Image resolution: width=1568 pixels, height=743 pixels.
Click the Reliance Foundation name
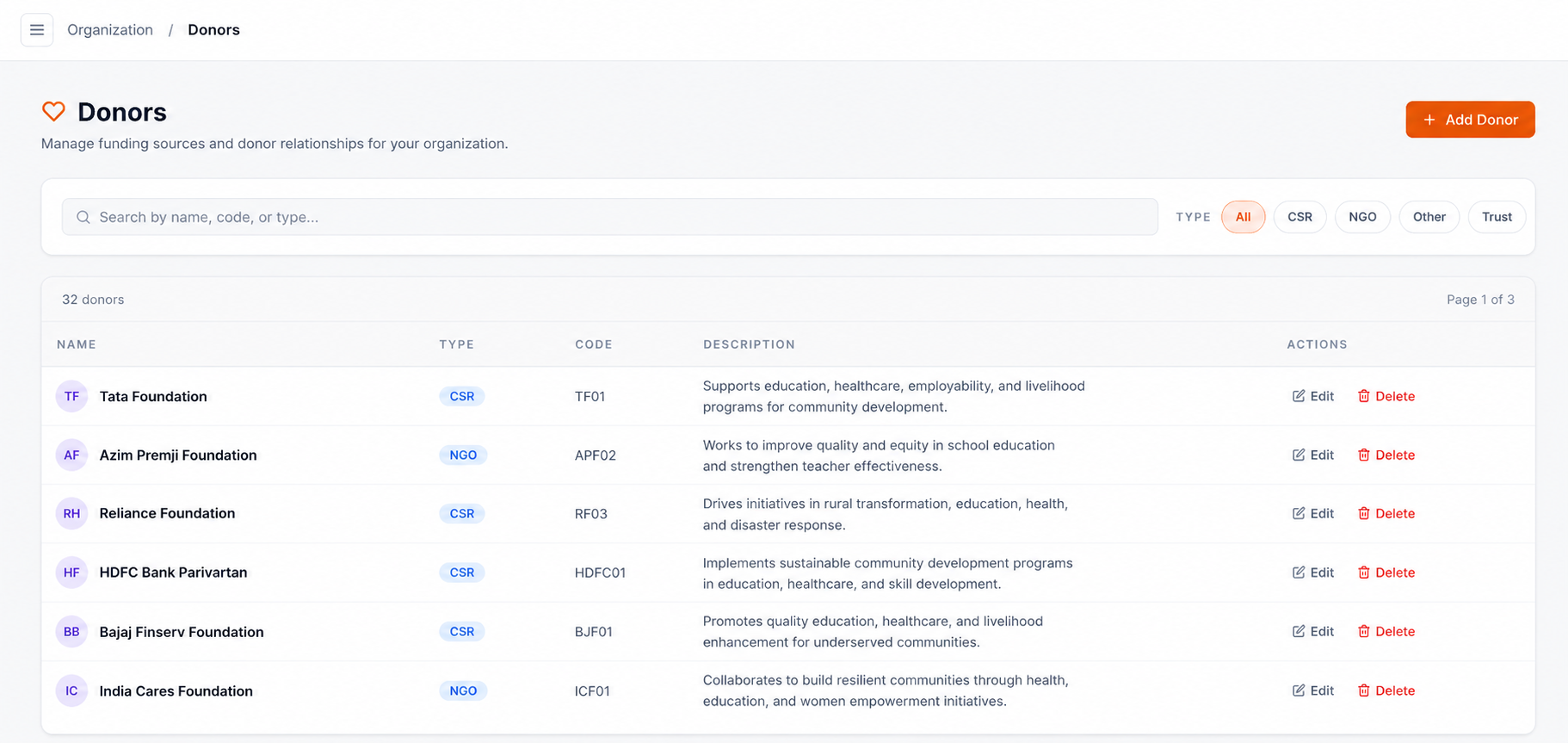(167, 513)
